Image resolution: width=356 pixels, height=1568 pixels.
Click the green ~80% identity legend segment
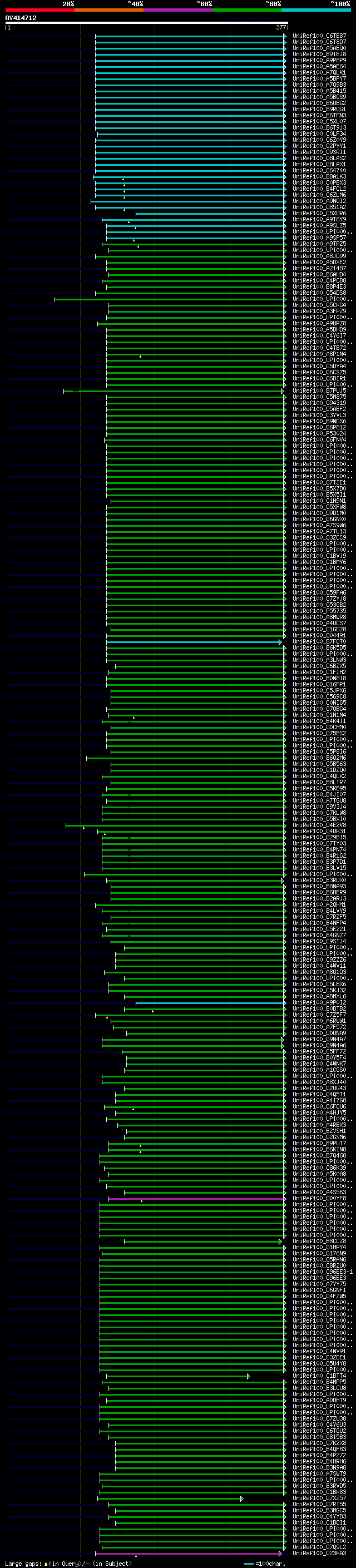(x=247, y=10)
